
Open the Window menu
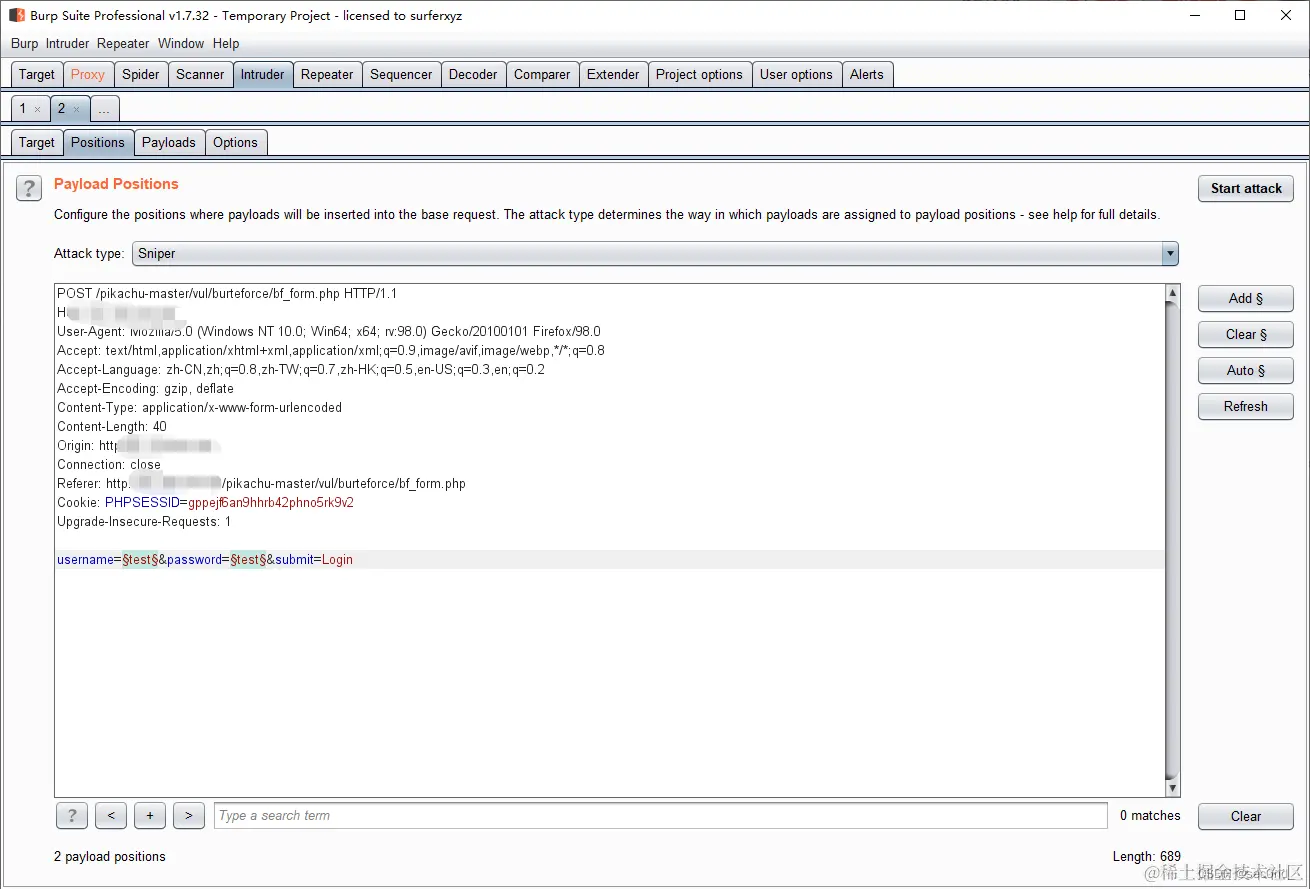click(x=181, y=44)
